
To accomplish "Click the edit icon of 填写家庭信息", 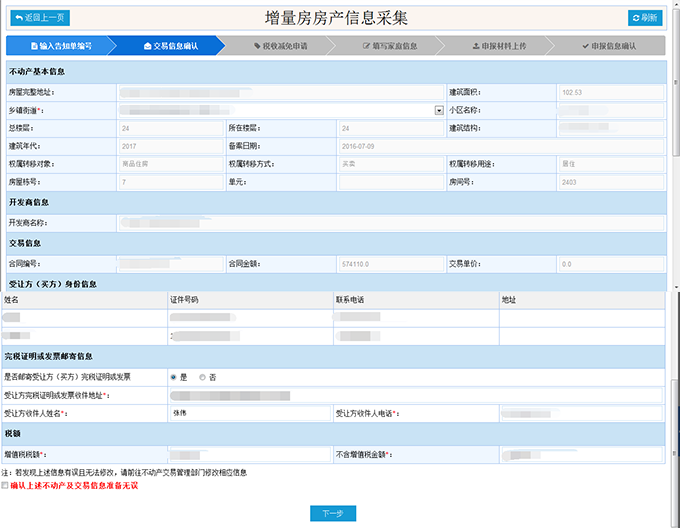I will click(x=365, y=46).
